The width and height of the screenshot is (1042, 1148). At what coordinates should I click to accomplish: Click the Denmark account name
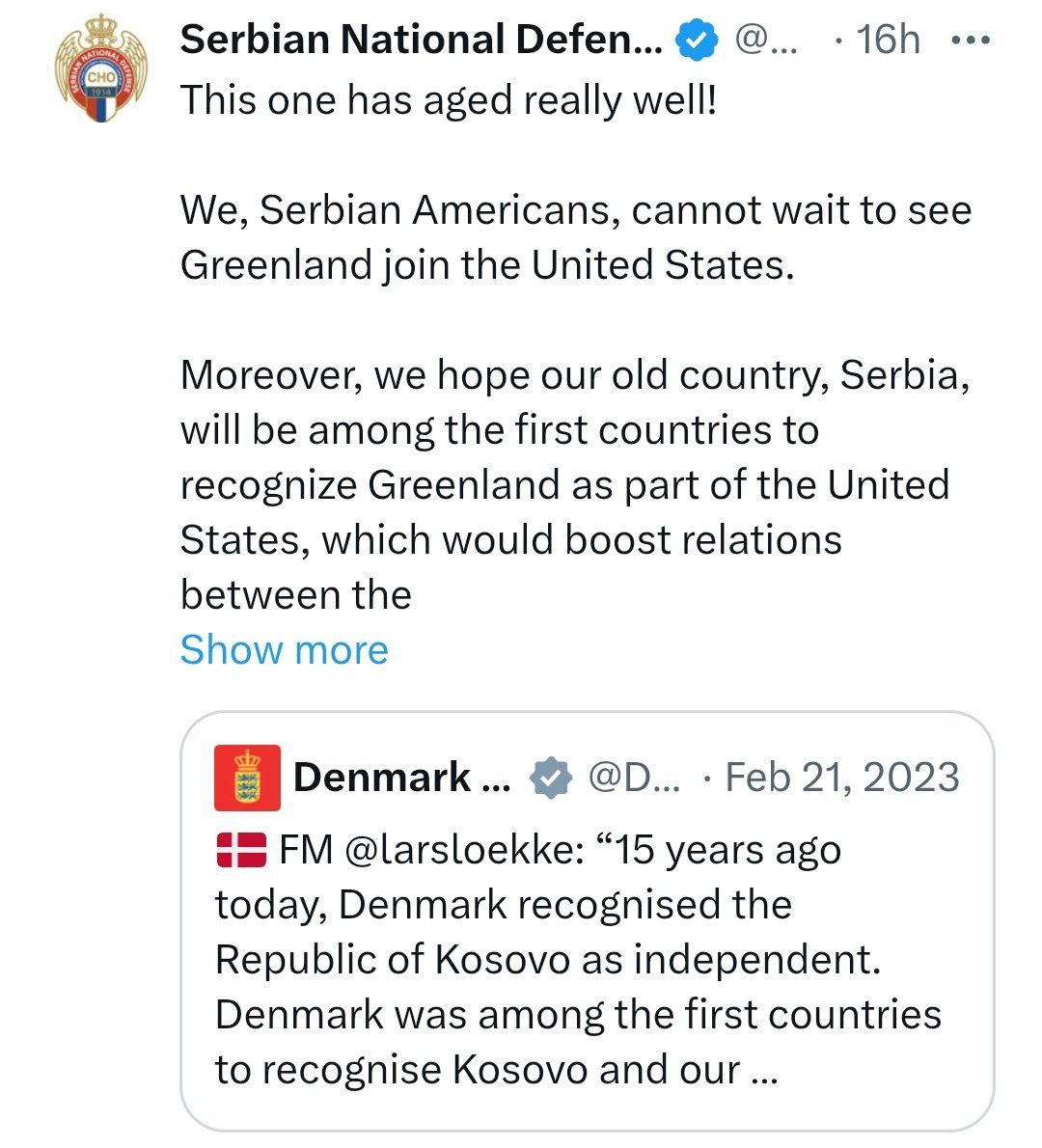tap(400, 778)
